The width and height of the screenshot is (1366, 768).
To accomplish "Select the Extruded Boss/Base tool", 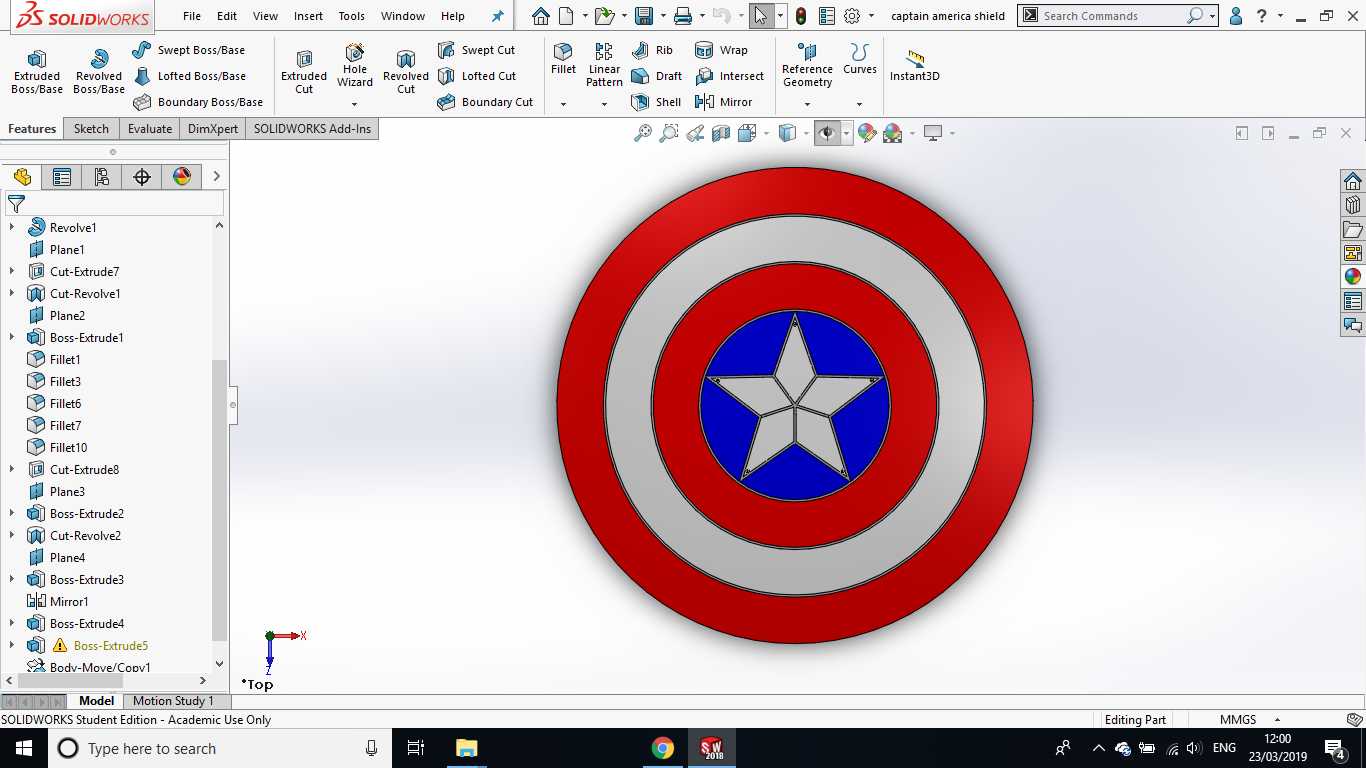I will coord(37,72).
